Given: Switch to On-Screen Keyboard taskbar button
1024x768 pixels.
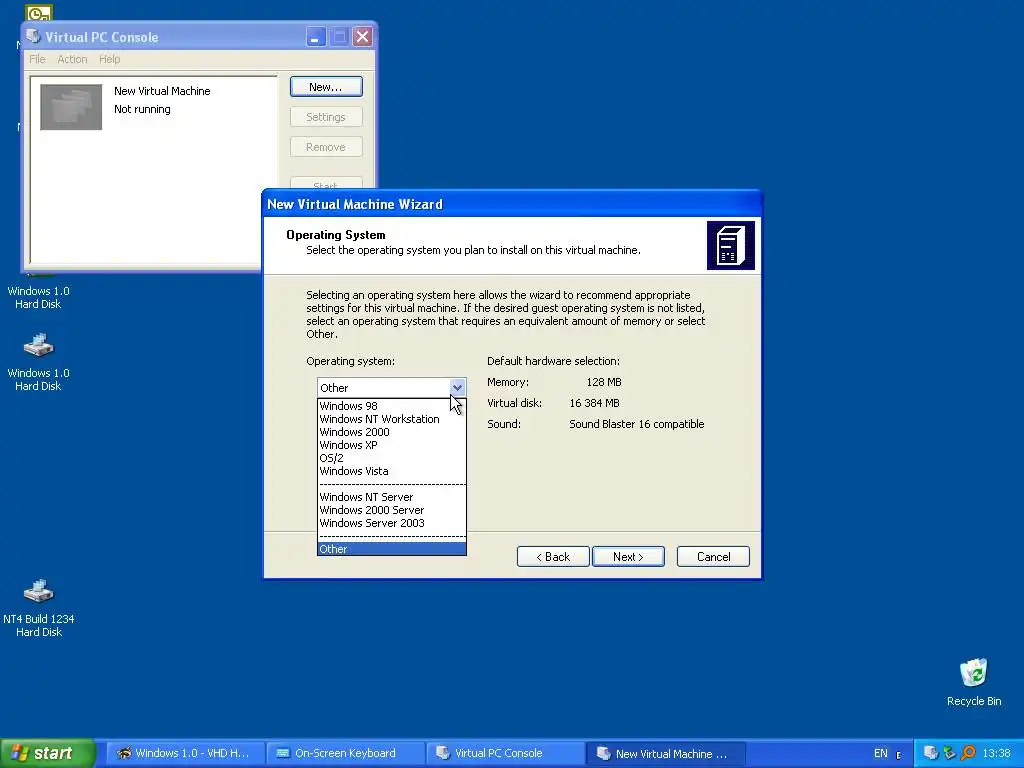Looking at the screenshot, I should [344, 753].
